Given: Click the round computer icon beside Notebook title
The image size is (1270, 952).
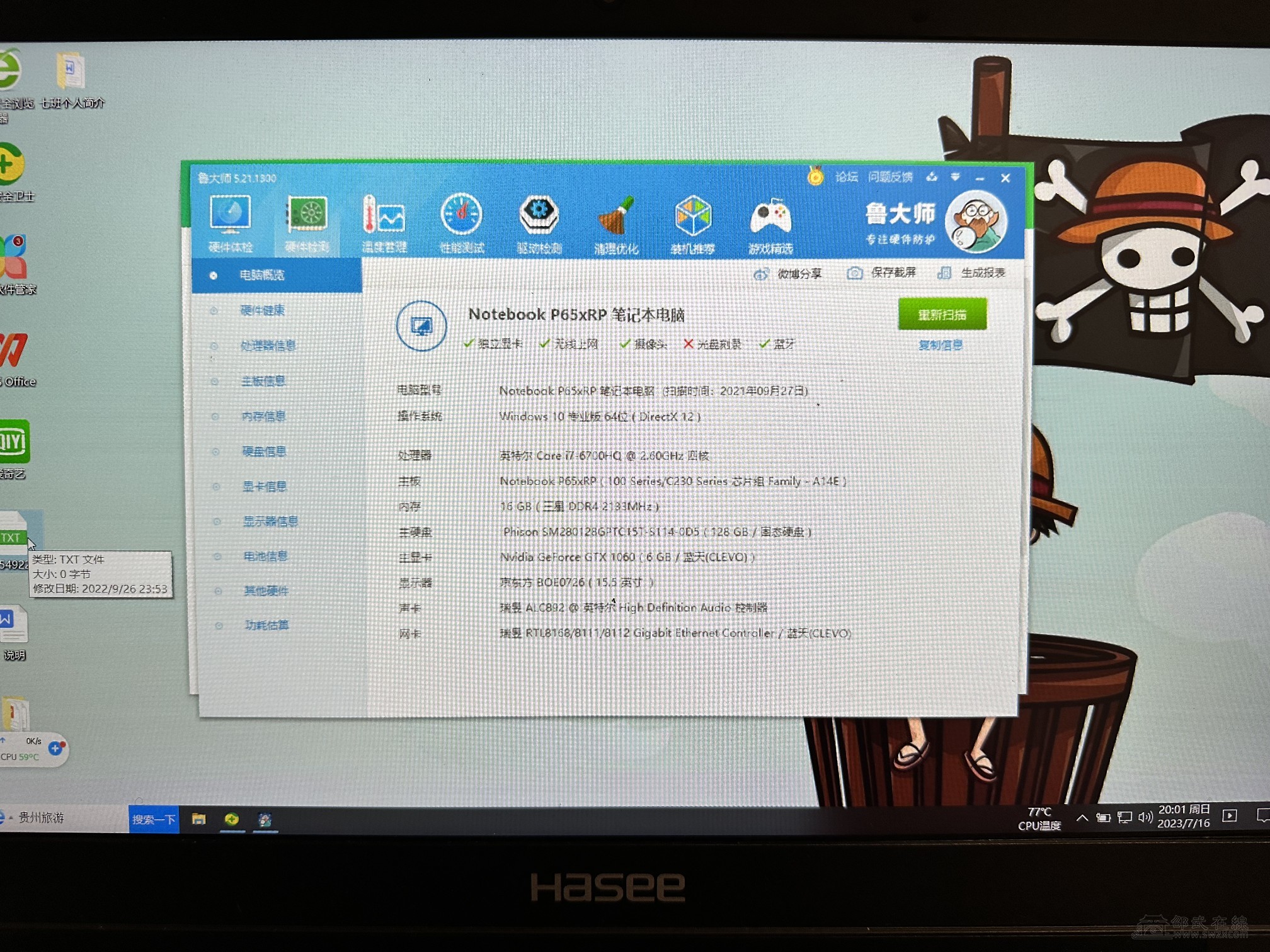Looking at the screenshot, I should [x=421, y=326].
